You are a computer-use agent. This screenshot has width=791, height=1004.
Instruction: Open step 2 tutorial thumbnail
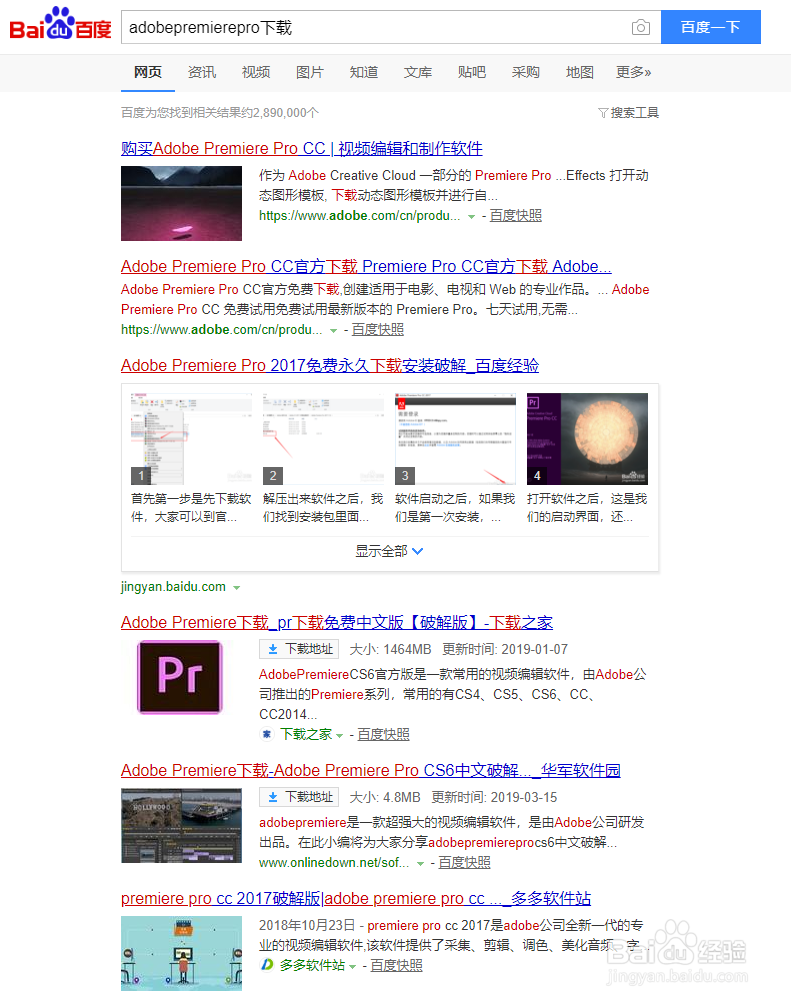click(x=323, y=439)
